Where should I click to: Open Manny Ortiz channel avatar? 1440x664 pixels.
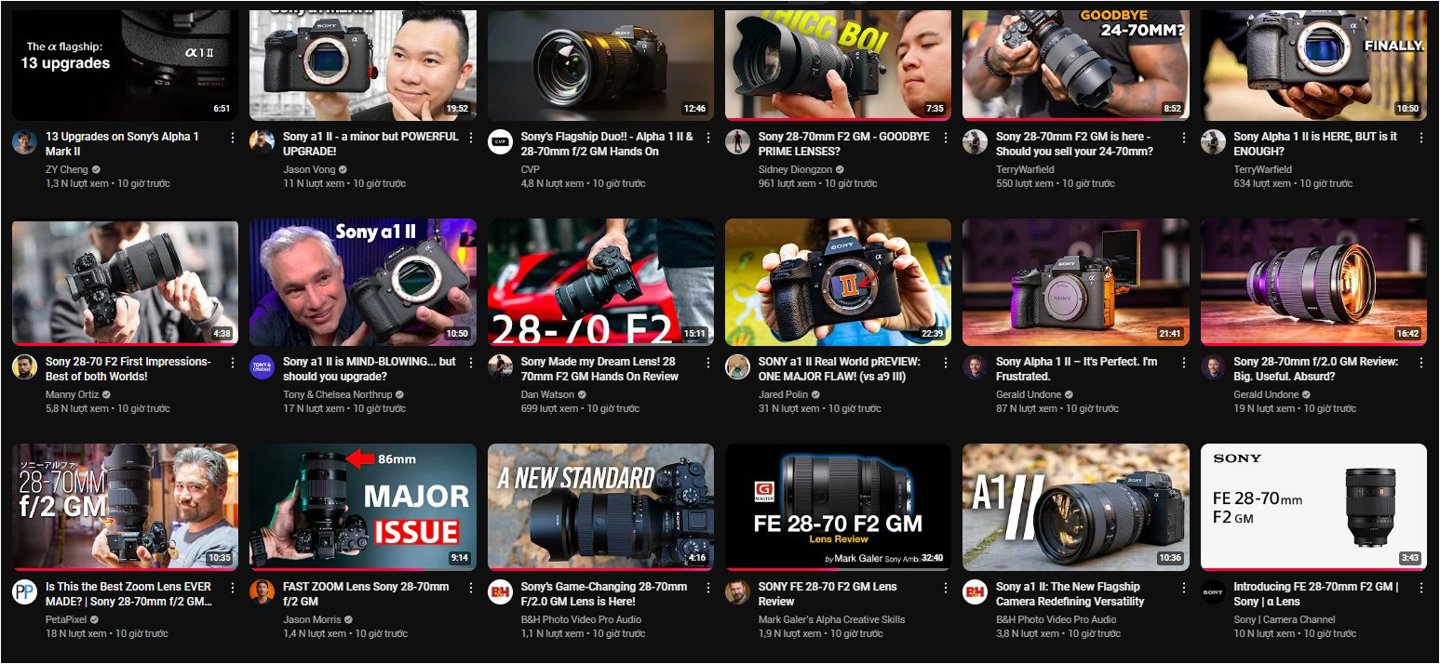(24, 366)
